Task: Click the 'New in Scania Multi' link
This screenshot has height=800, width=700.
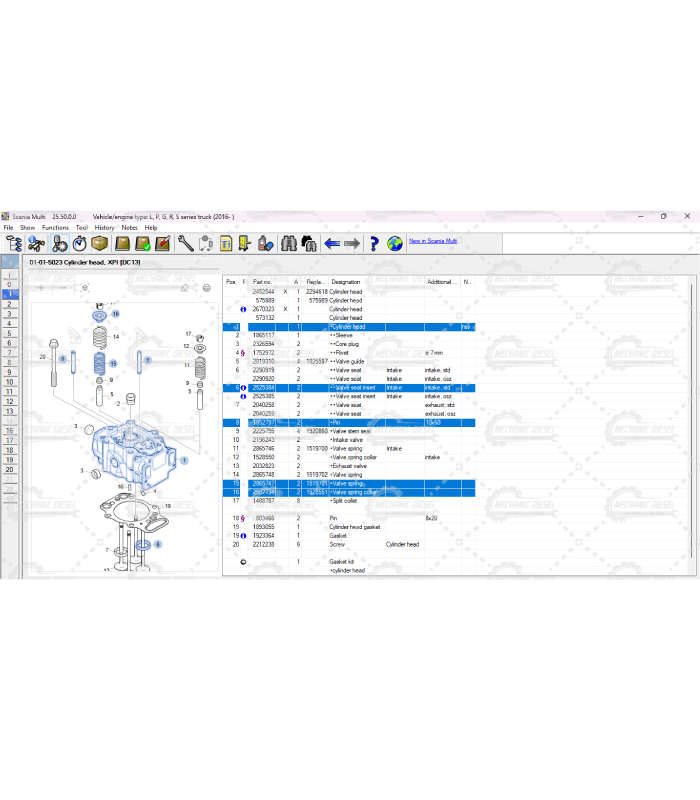Action: [433, 241]
